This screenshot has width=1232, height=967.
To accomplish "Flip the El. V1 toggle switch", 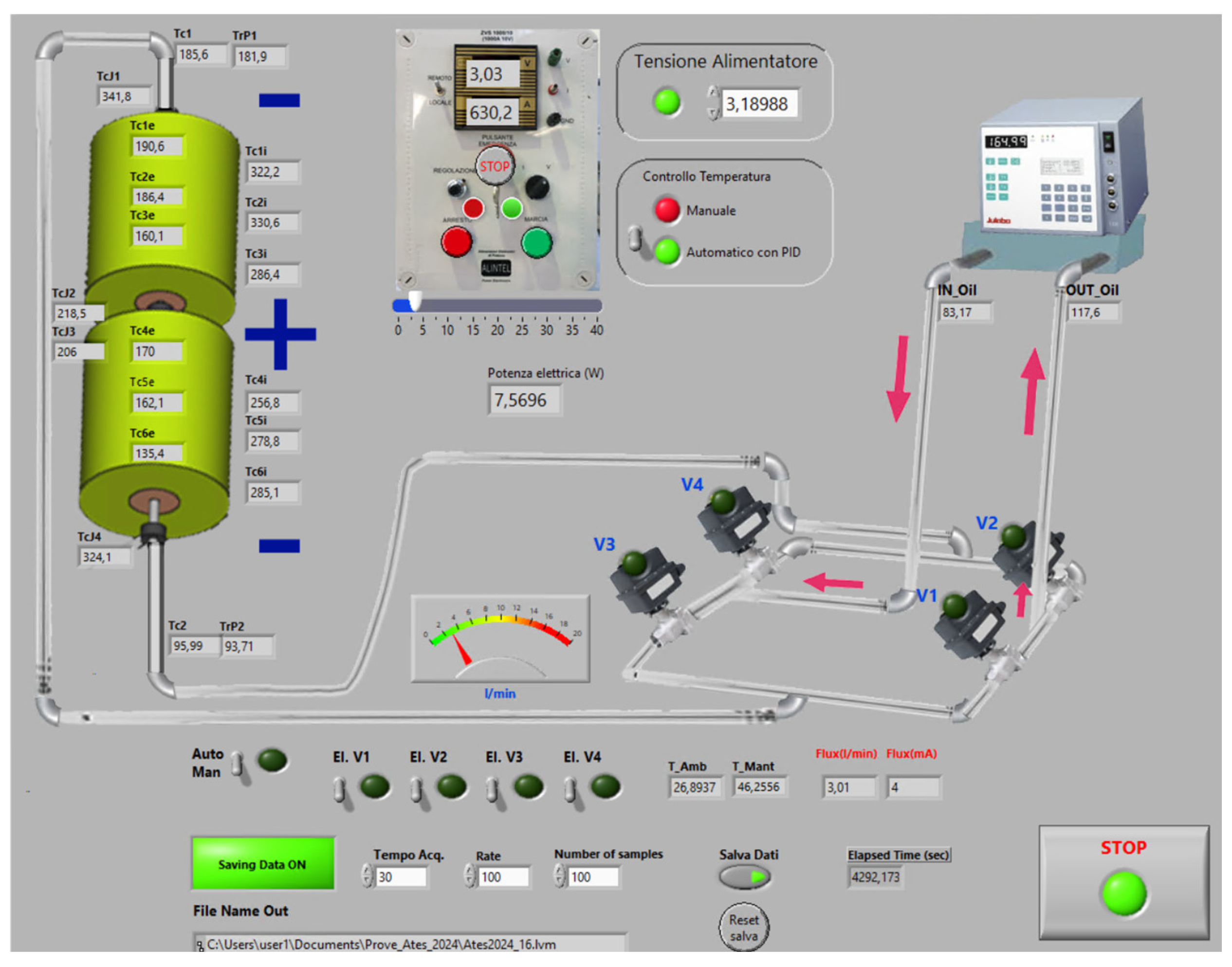I will click(339, 790).
